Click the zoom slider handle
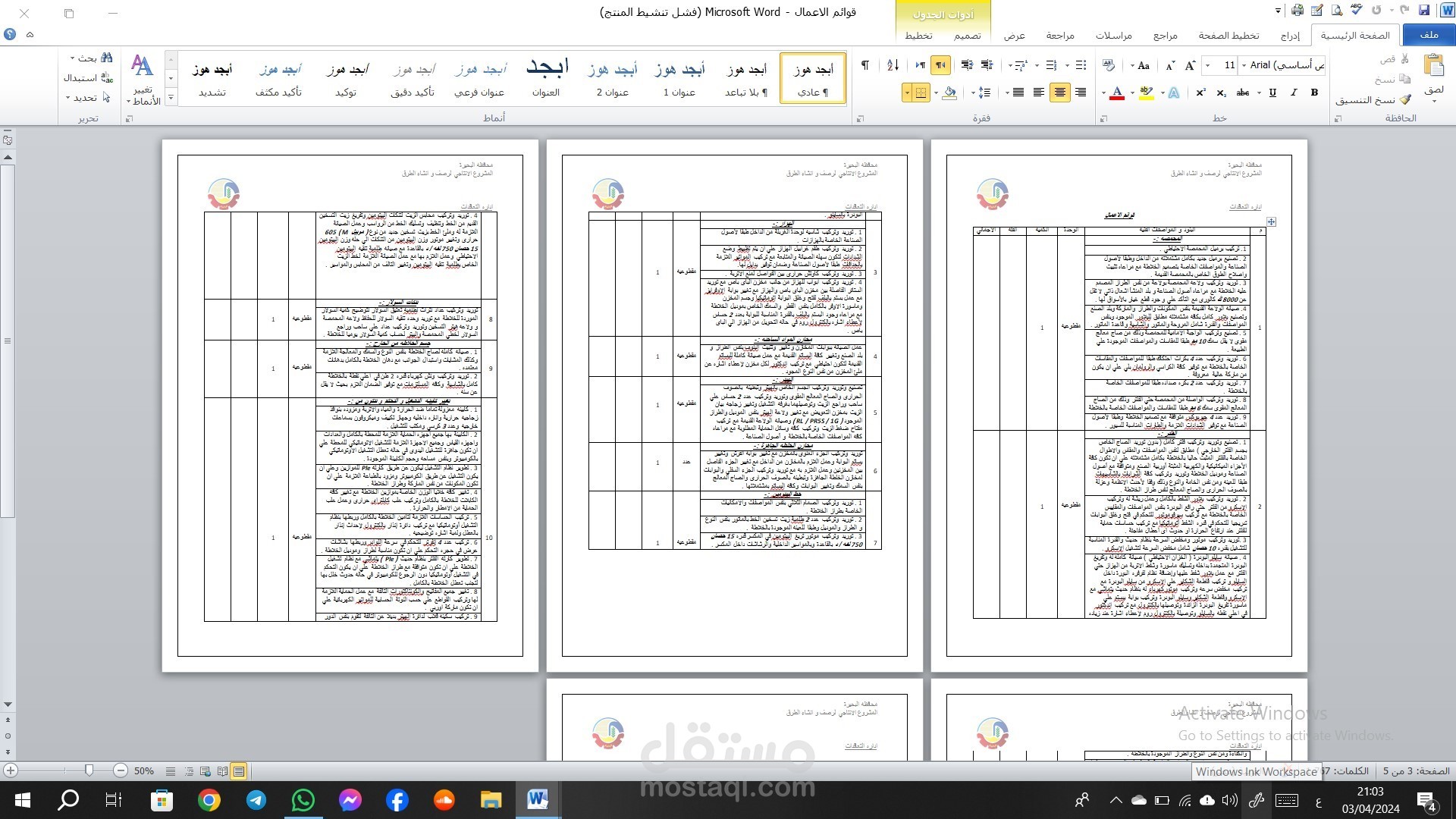Screen dimensions: 1456x819 coord(89,770)
